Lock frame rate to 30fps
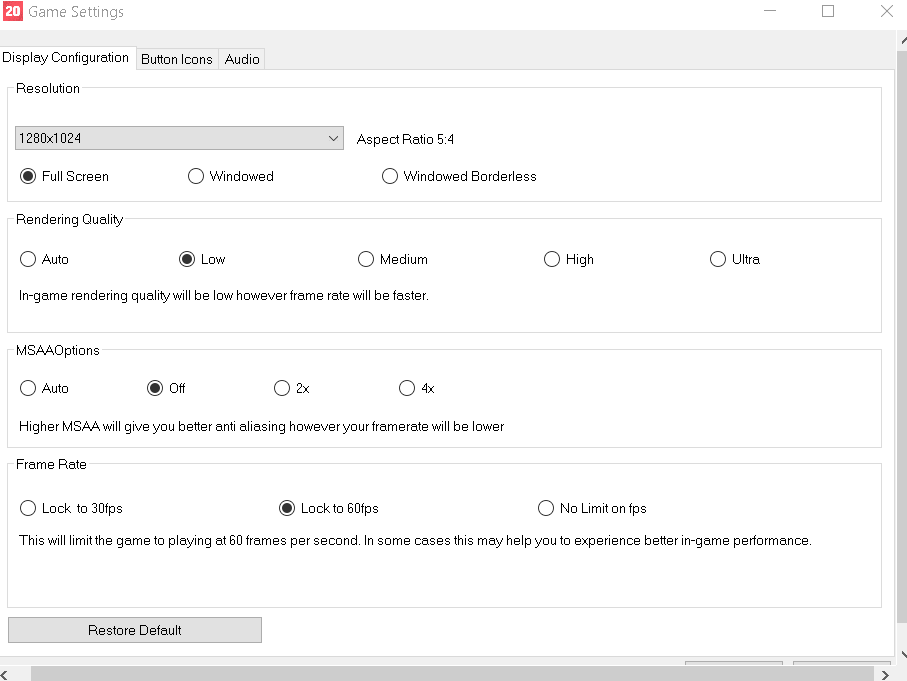Image resolution: width=907 pixels, height=681 pixels. (x=29, y=508)
